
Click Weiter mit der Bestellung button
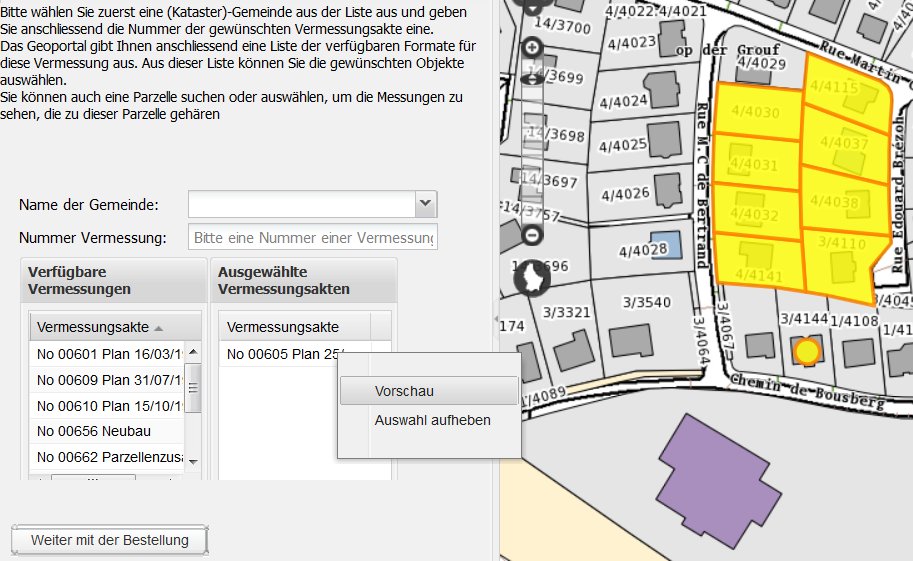[109, 540]
